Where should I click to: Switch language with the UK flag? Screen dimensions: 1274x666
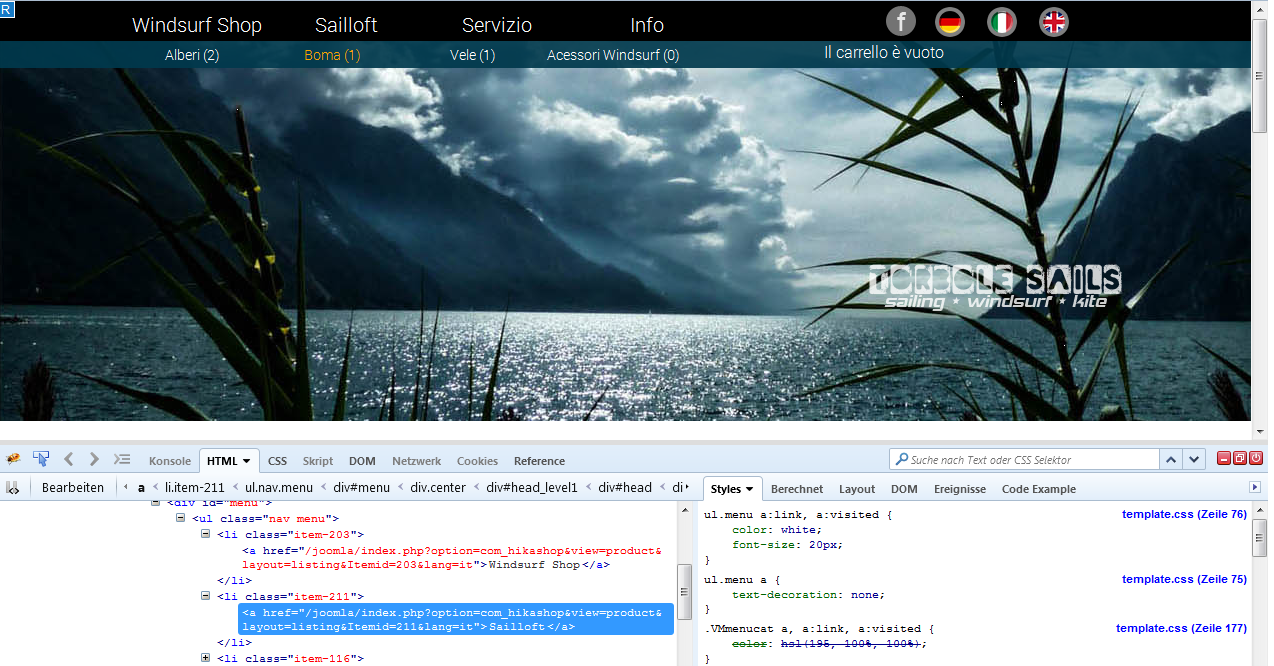click(x=1054, y=22)
